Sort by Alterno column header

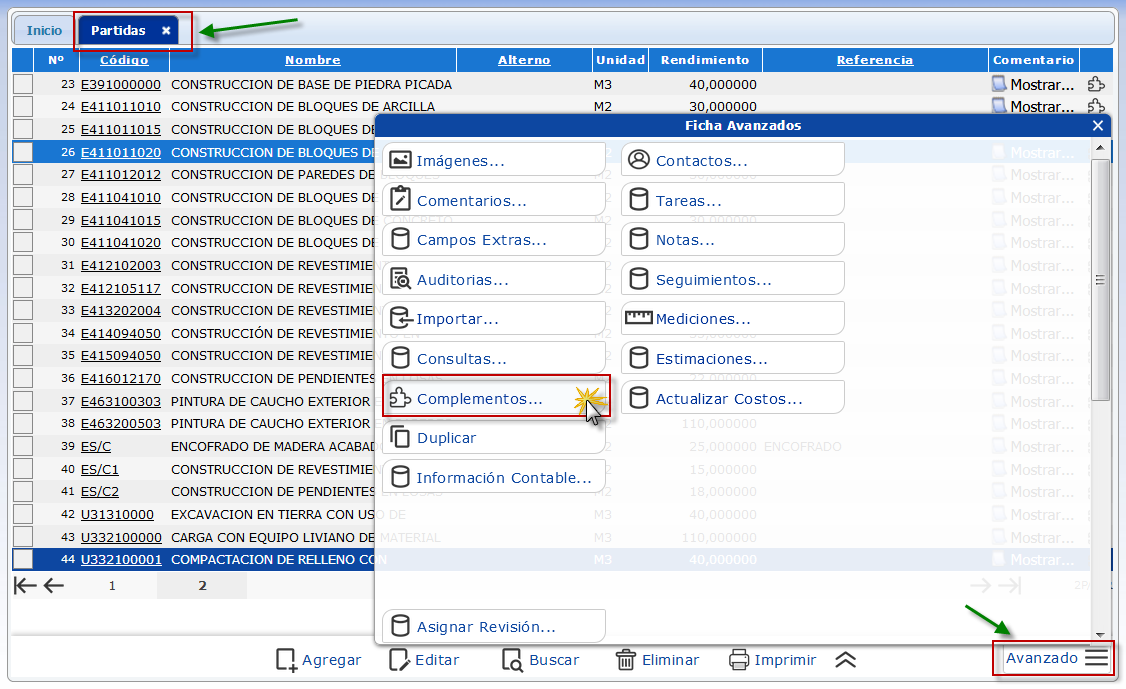coord(524,60)
